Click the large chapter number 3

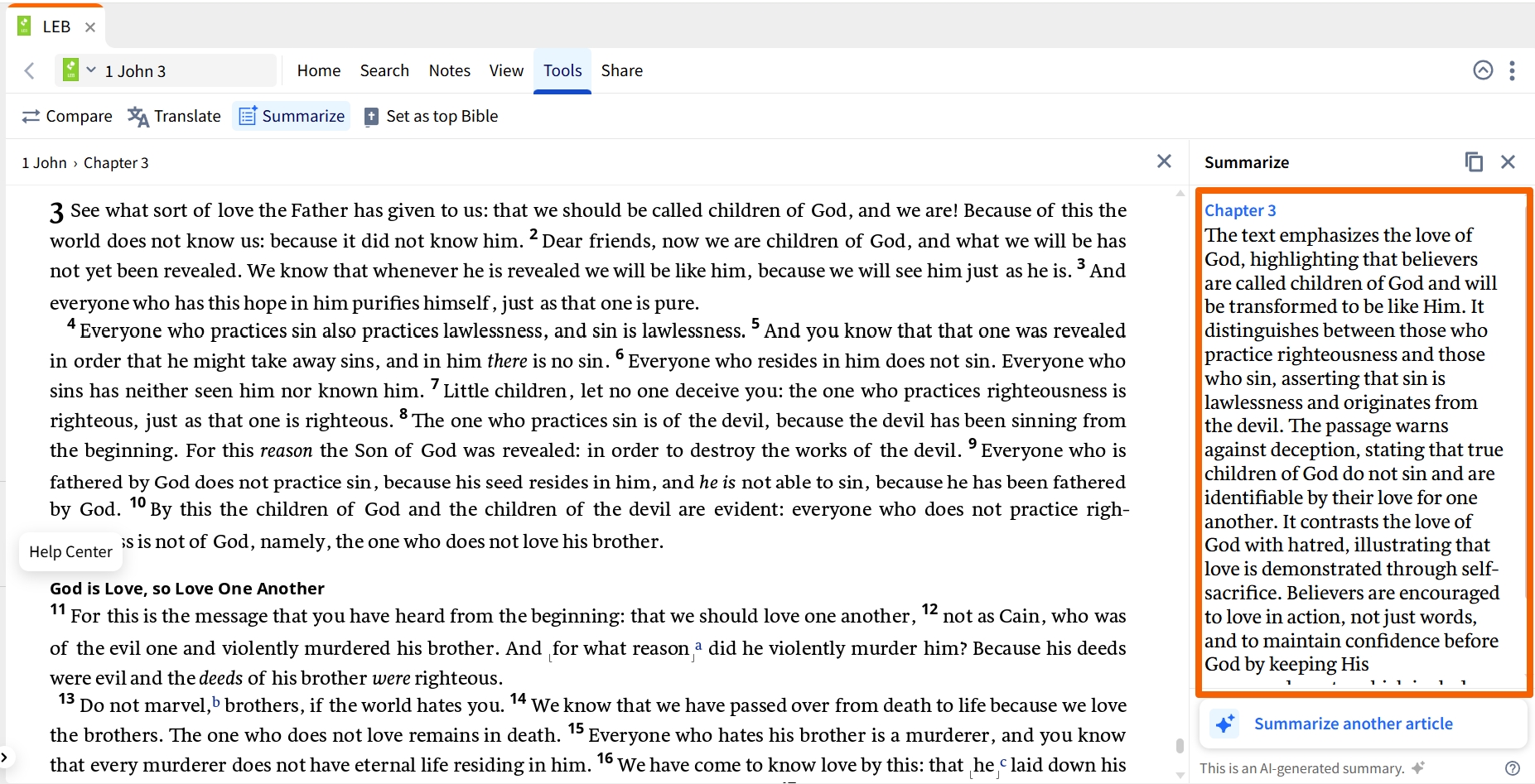coord(56,214)
